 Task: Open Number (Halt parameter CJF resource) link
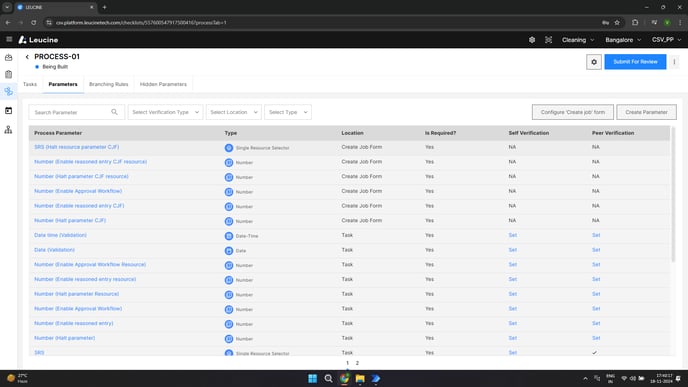[81, 176]
